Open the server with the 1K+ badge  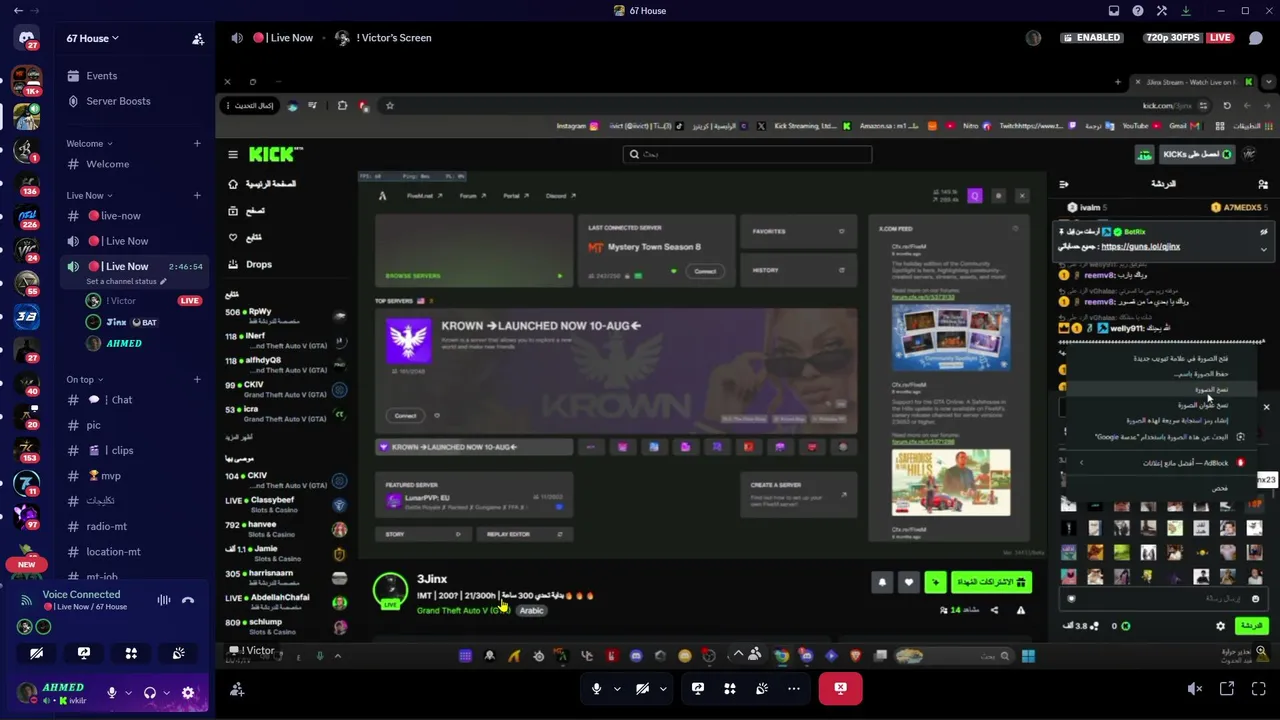tap(26, 80)
